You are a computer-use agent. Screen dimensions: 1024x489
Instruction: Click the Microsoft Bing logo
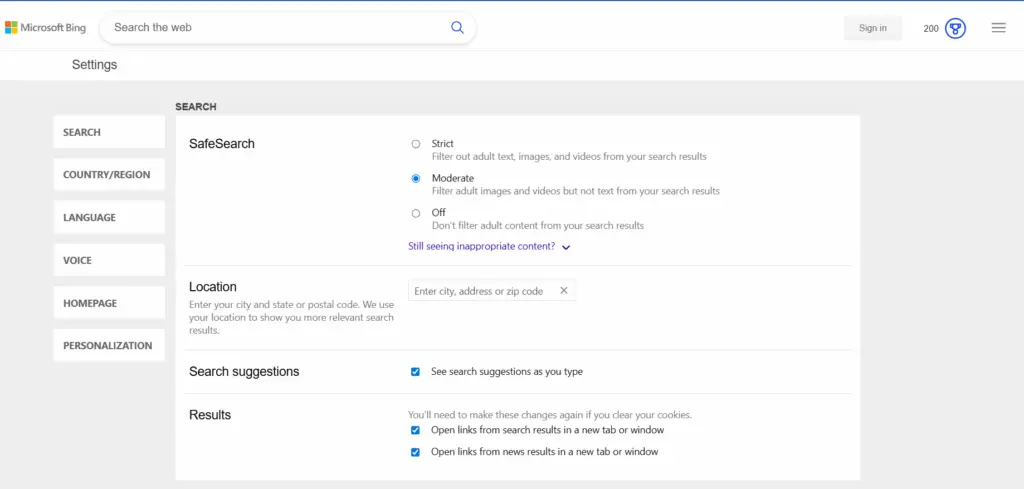click(45, 28)
